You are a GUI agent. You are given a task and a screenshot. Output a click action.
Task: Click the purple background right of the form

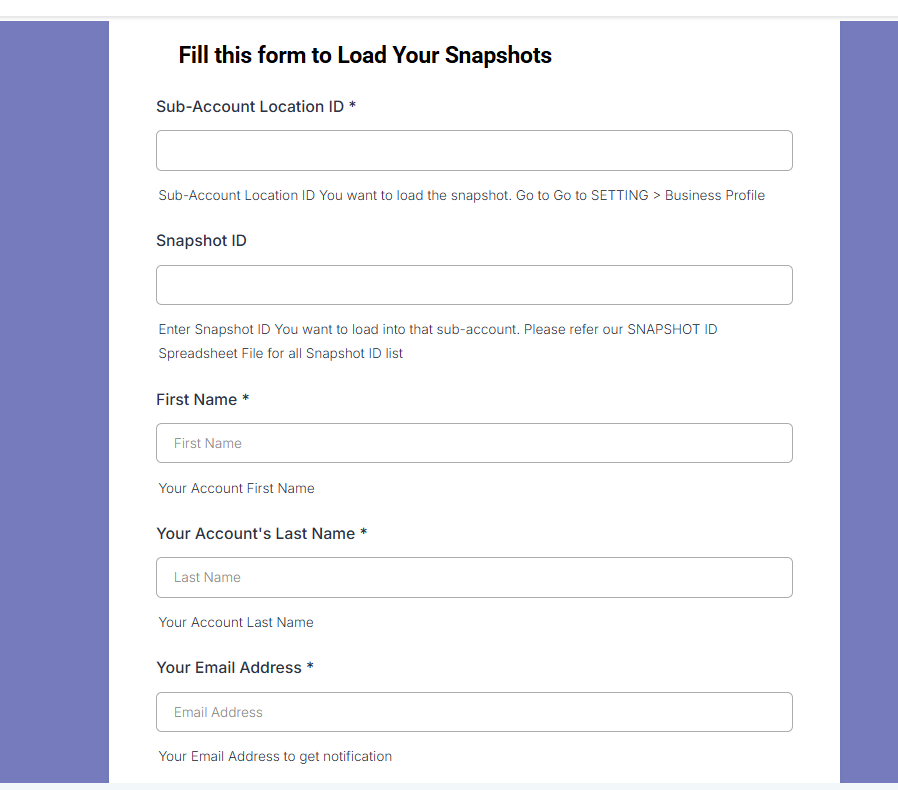[x=869, y=401]
